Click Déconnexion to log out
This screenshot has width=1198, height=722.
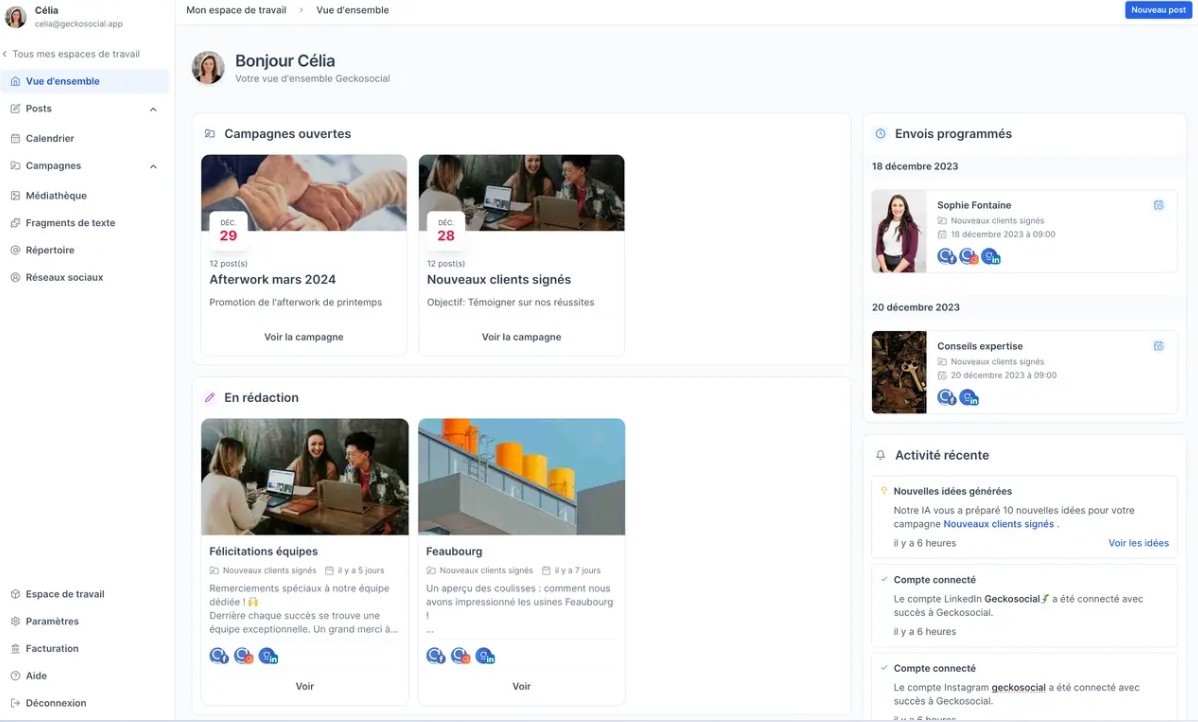point(56,703)
